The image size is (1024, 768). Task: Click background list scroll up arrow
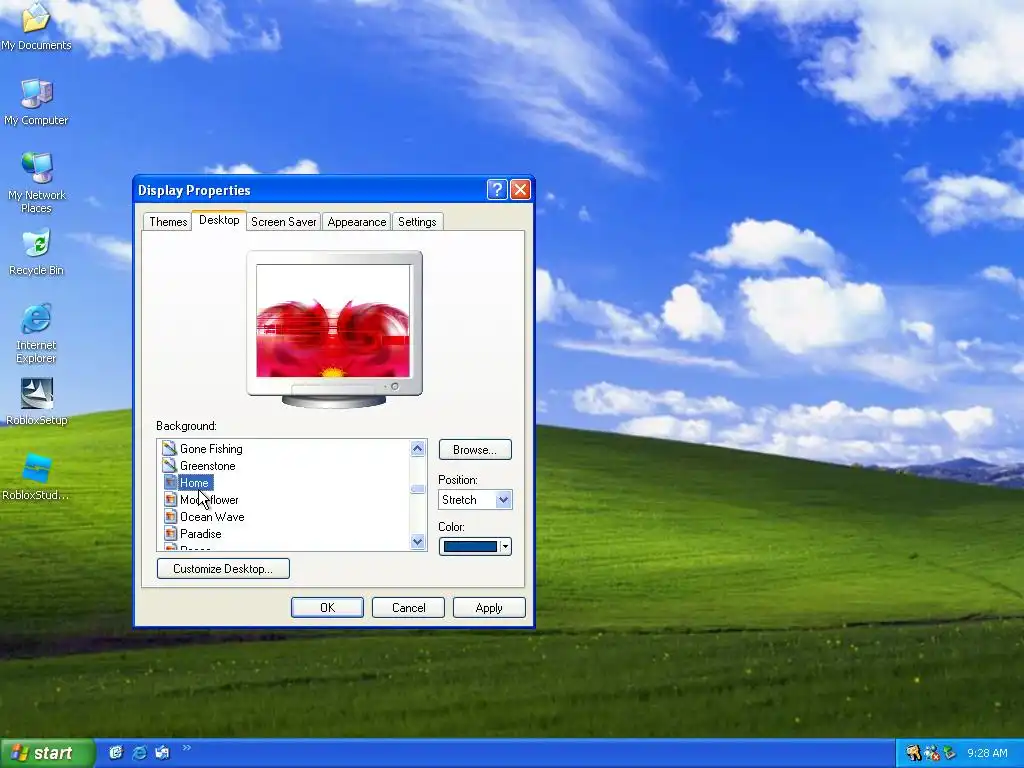click(x=417, y=448)
